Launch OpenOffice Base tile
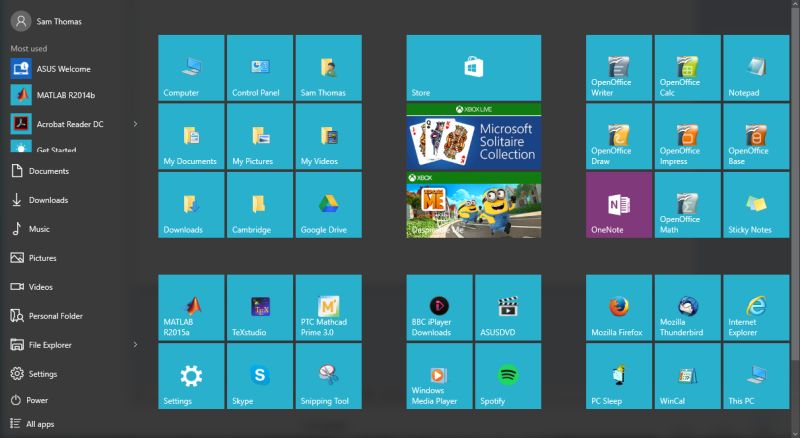Image resolution: width=800 pixels, height=438 pixels. pos(756,136)
